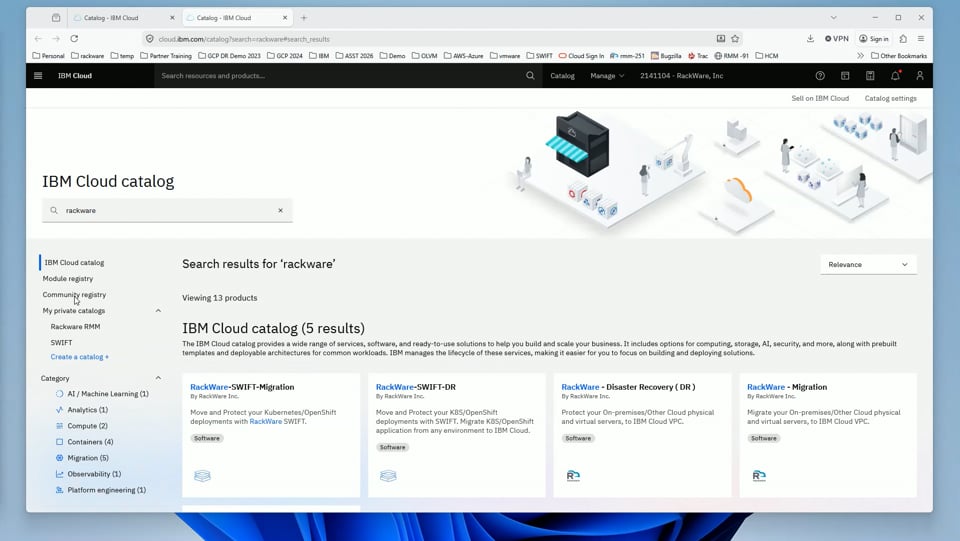Click the browser Sign in button

[874, 39]
